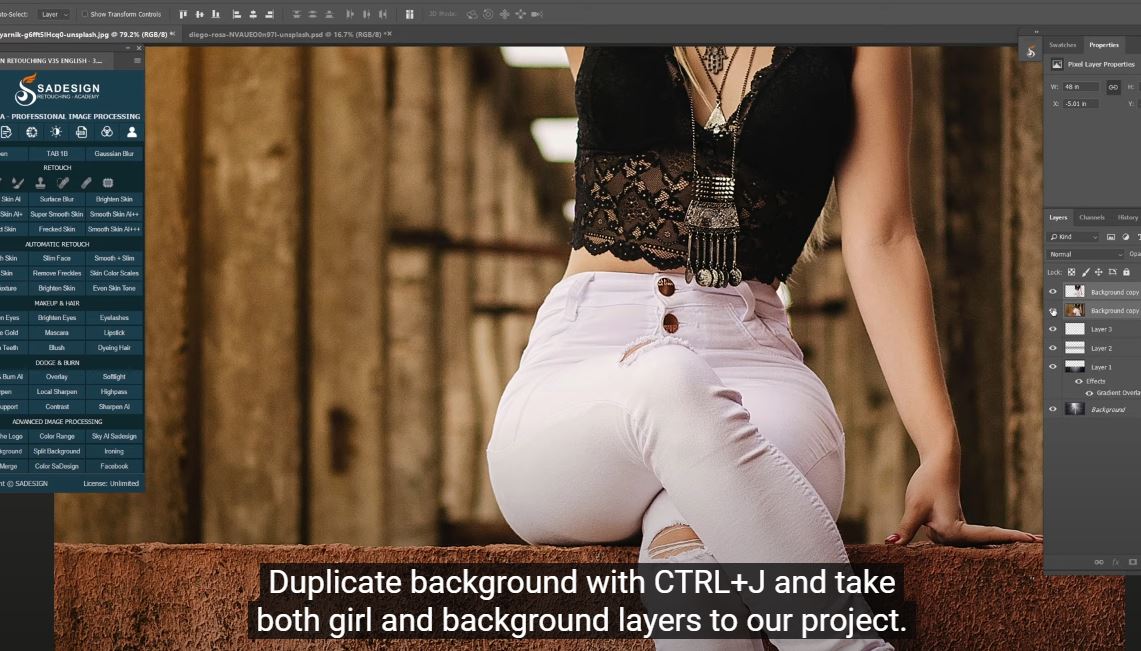Click the SaDesign dock icon beside Swatches

[x=1030, y=52]
